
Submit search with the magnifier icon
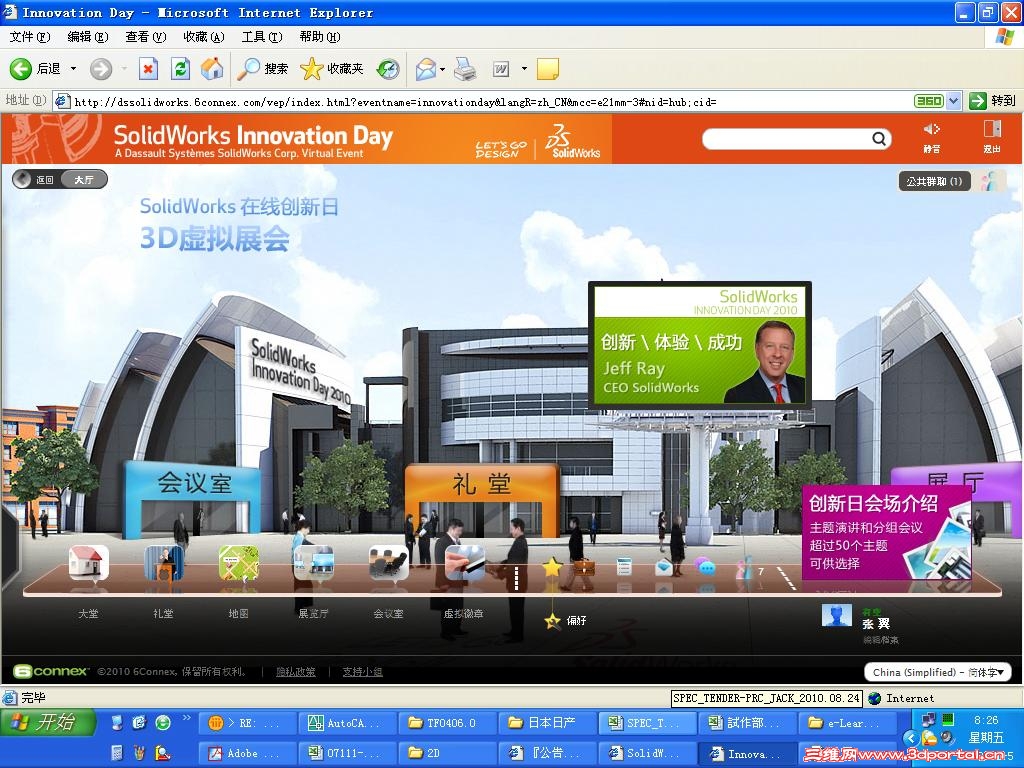[x=879, y=138]
